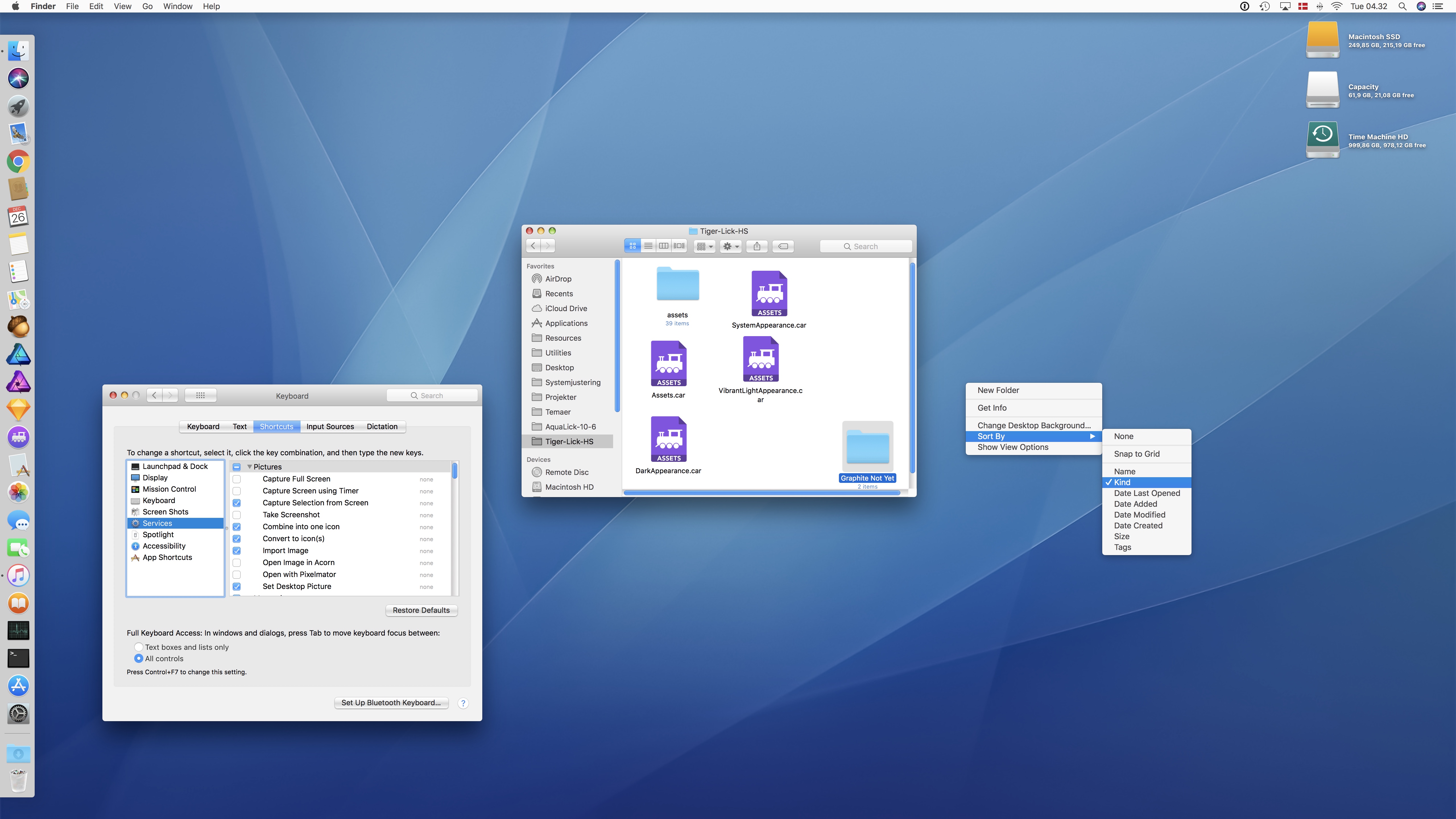Click the Finder edit tags button

(x=783, y=246)
